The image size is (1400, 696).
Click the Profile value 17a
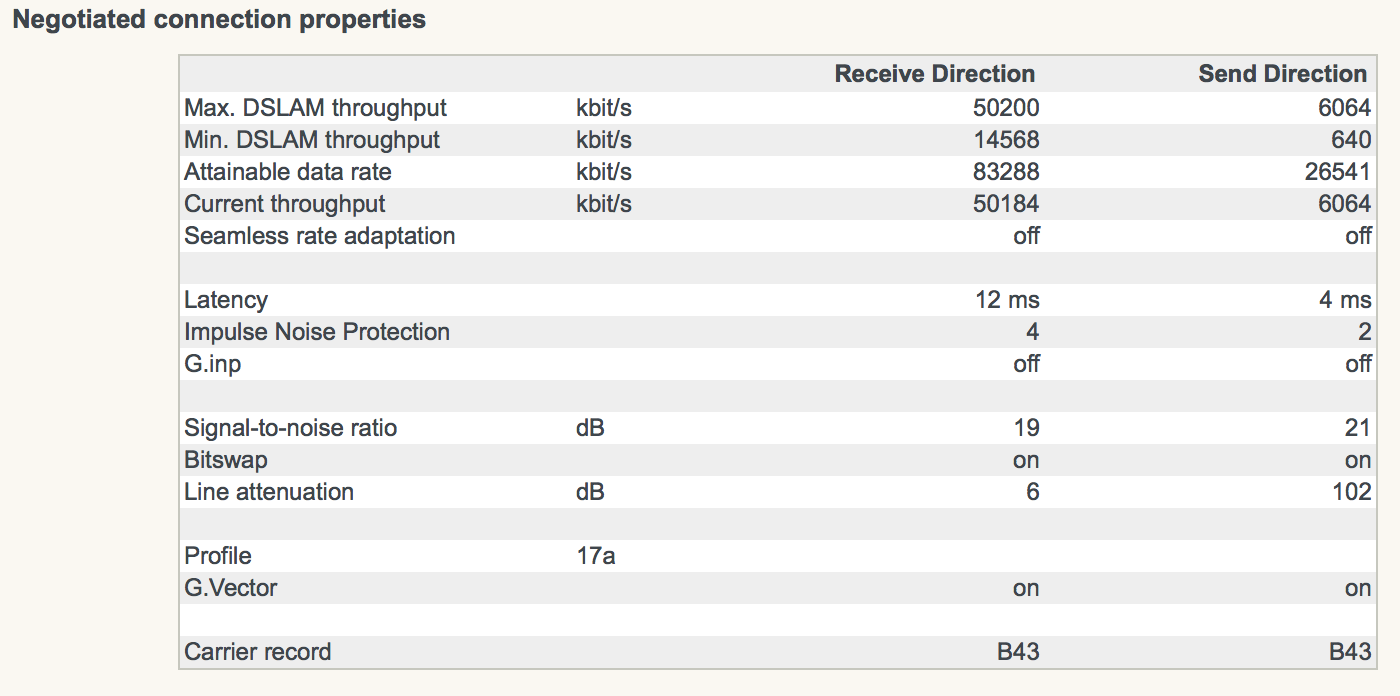click(595, 556)
